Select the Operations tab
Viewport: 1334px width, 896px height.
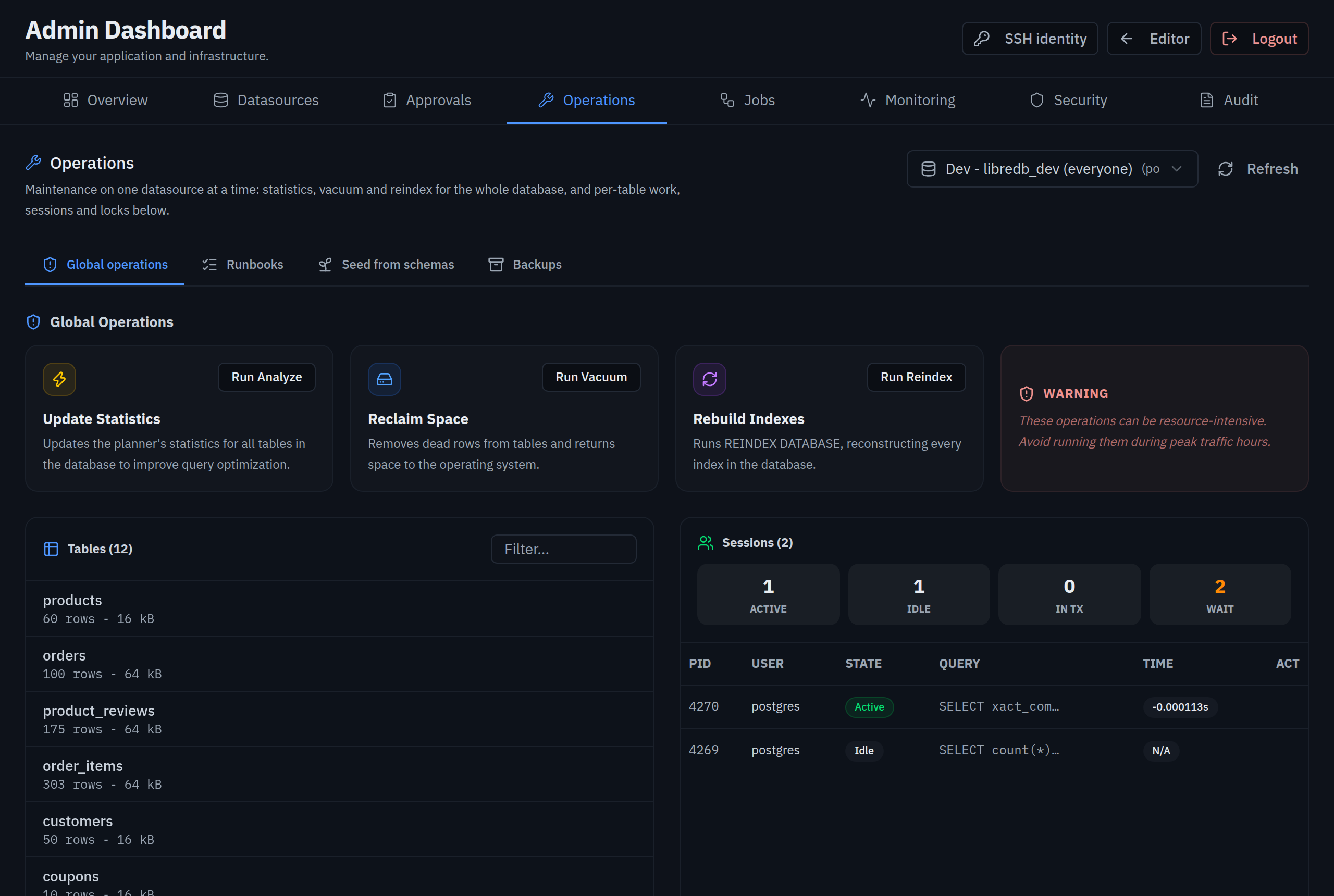[x=586, y=100]
